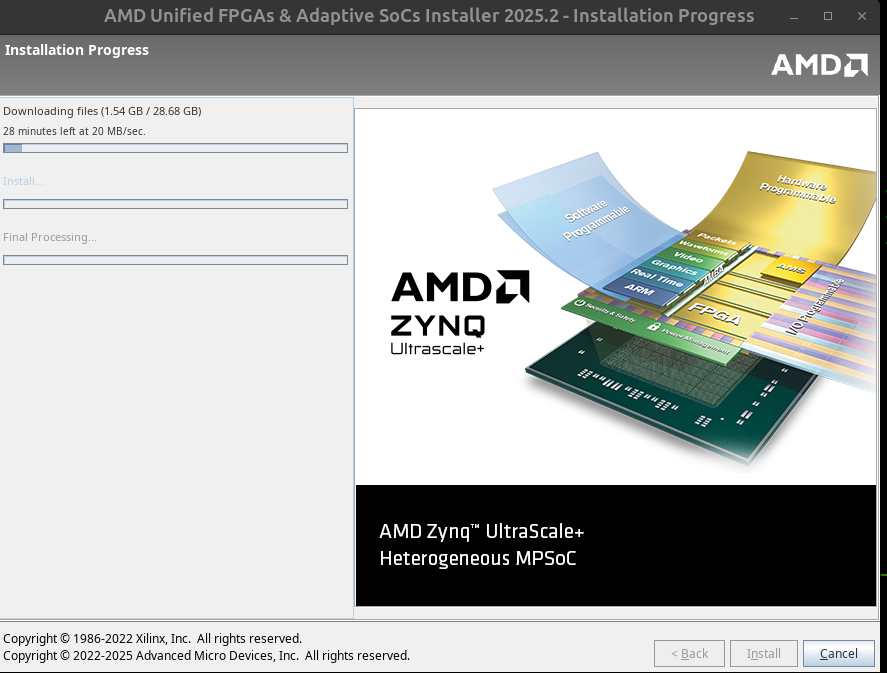887x673 pixels.
Task: Click the AMD logo in the header
Action: point(819,65)
